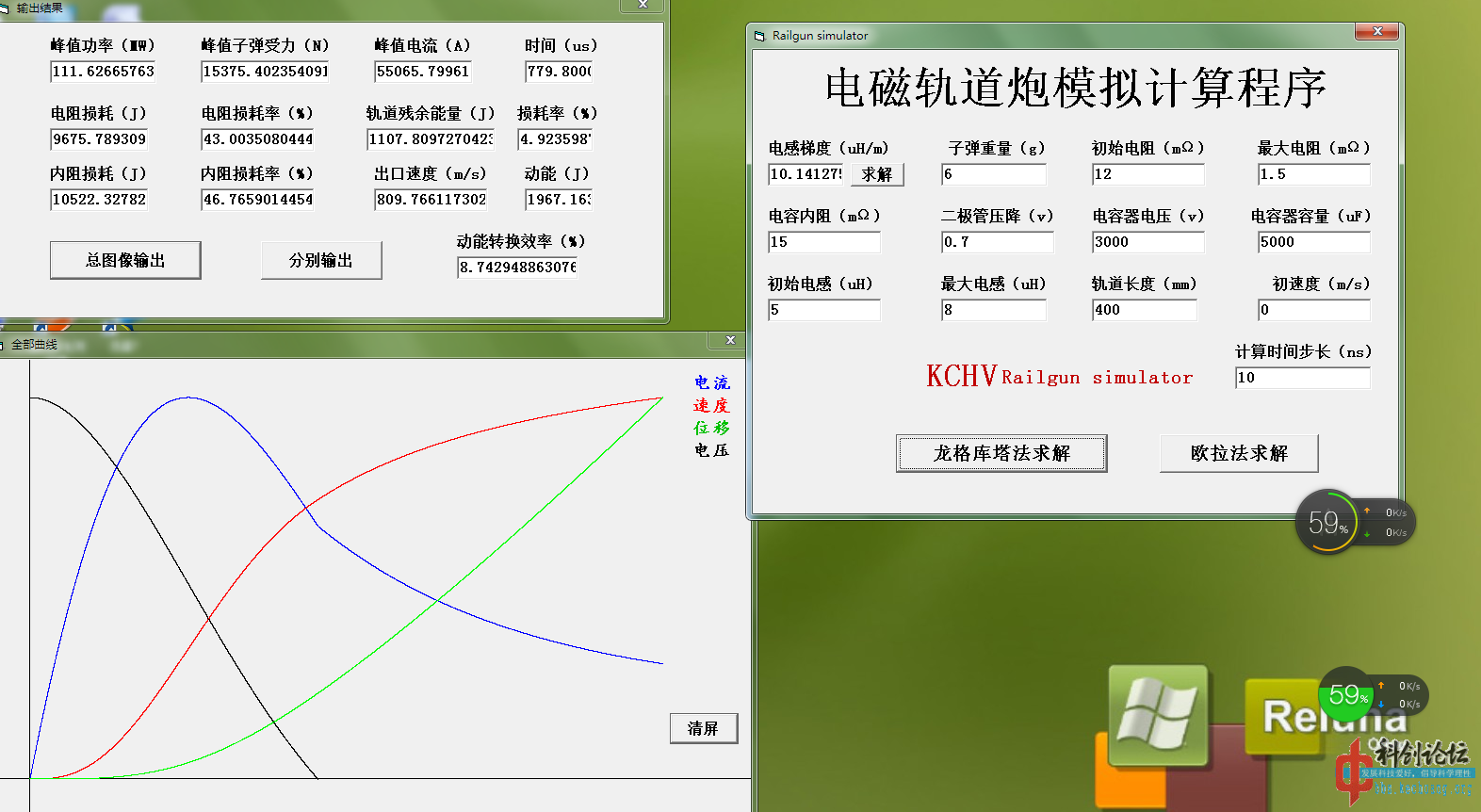Close the 输出结果 results window
The image size is (1481, 812).
click(x=643, y=5)
